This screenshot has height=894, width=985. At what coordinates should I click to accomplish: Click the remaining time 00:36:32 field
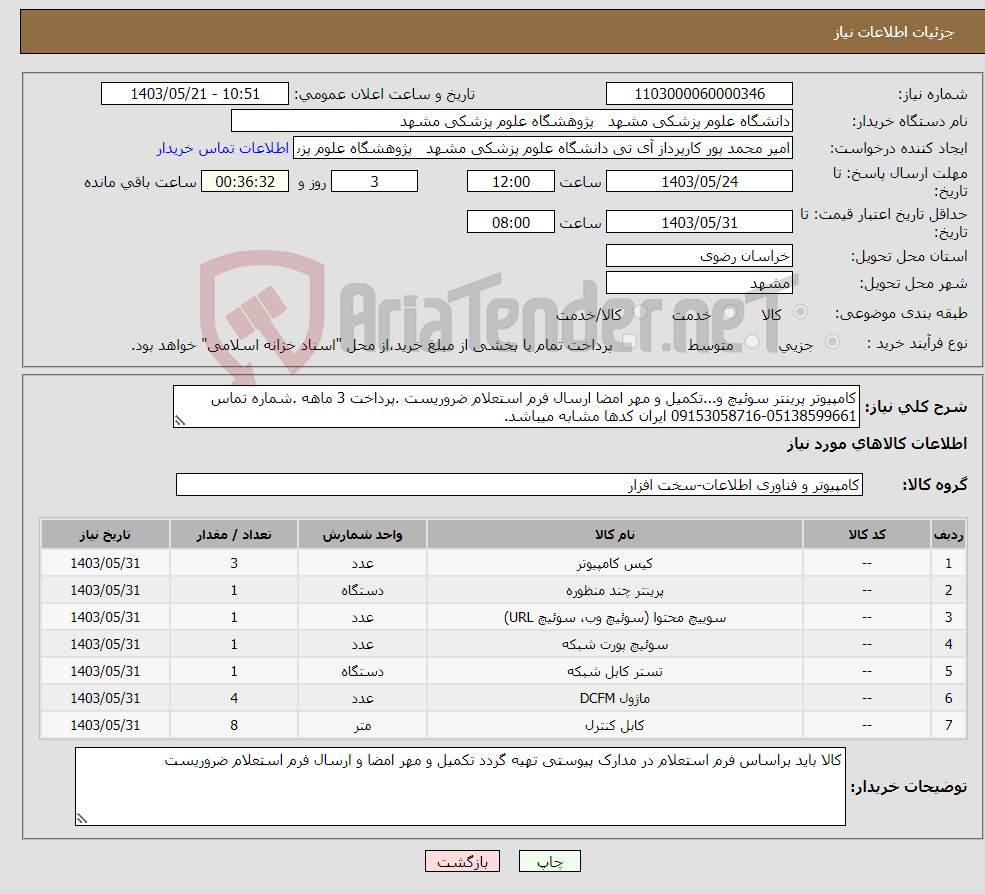[x=245, y=182]
